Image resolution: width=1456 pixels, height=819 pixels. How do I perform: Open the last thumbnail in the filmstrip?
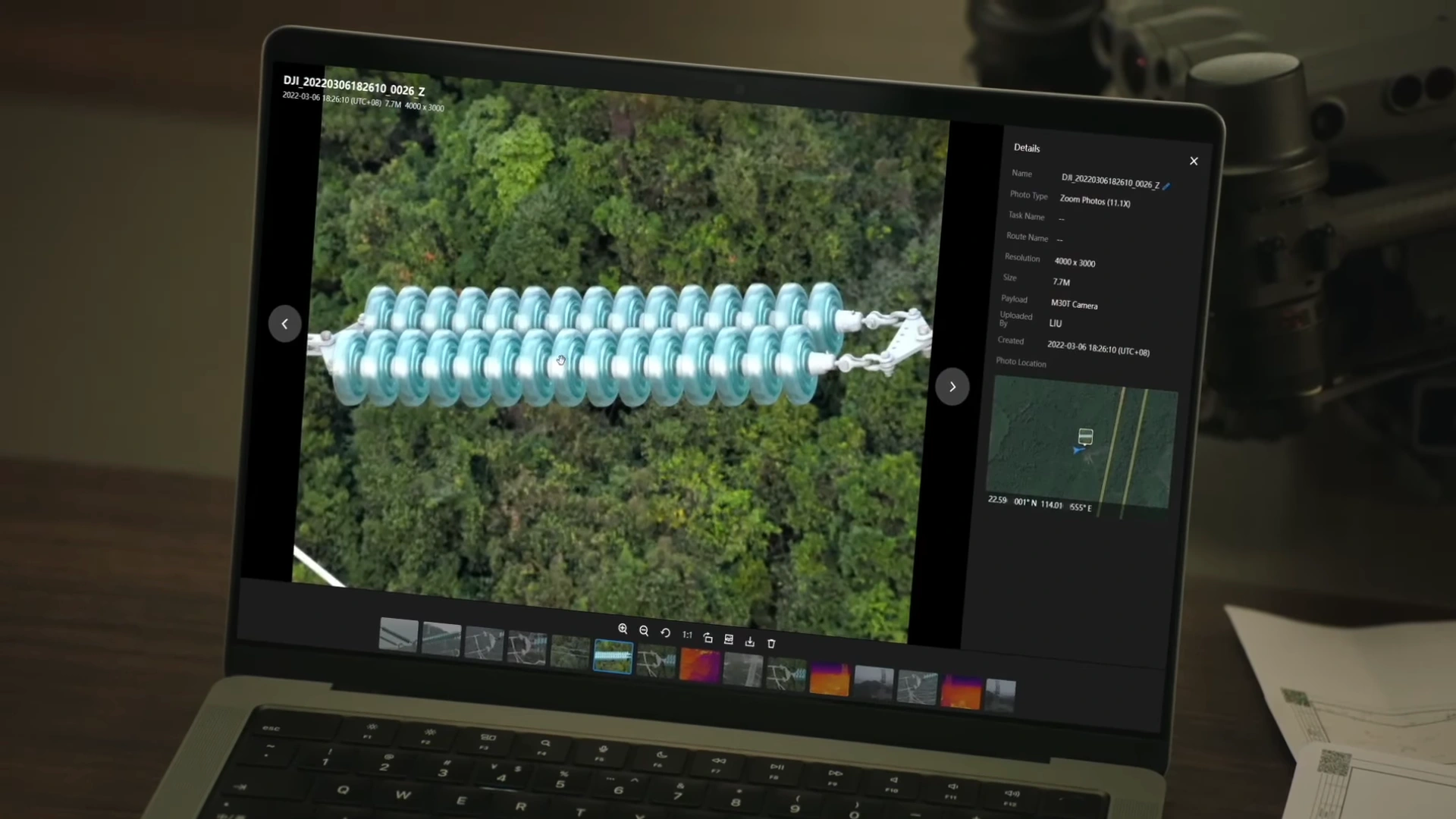(x=1000, y=695)
